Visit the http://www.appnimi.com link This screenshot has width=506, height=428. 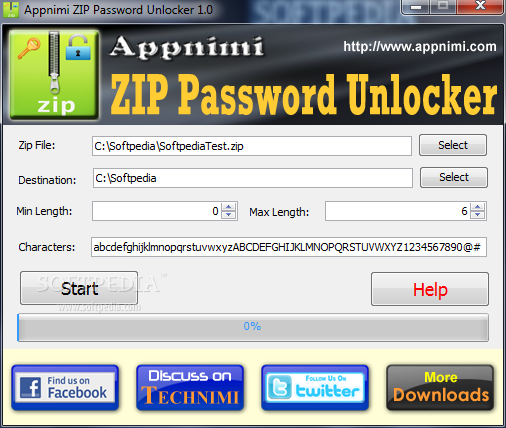pyautogui.click(x=420, y=47)
